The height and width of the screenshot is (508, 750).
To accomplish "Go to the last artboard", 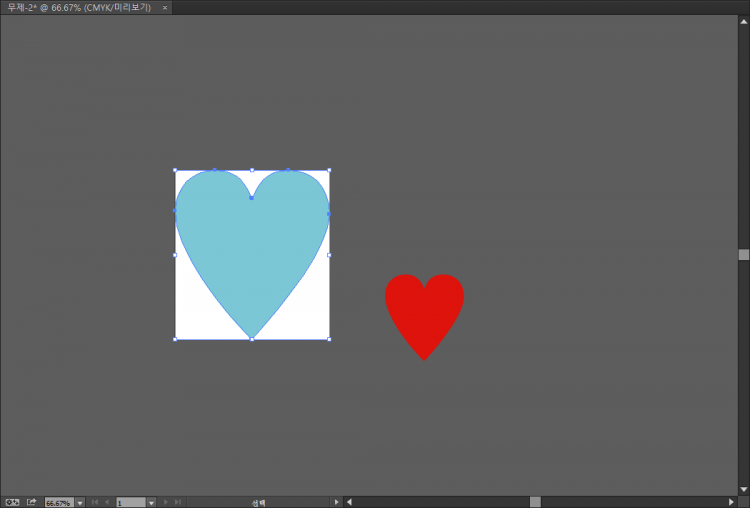I will pos(178,502).
